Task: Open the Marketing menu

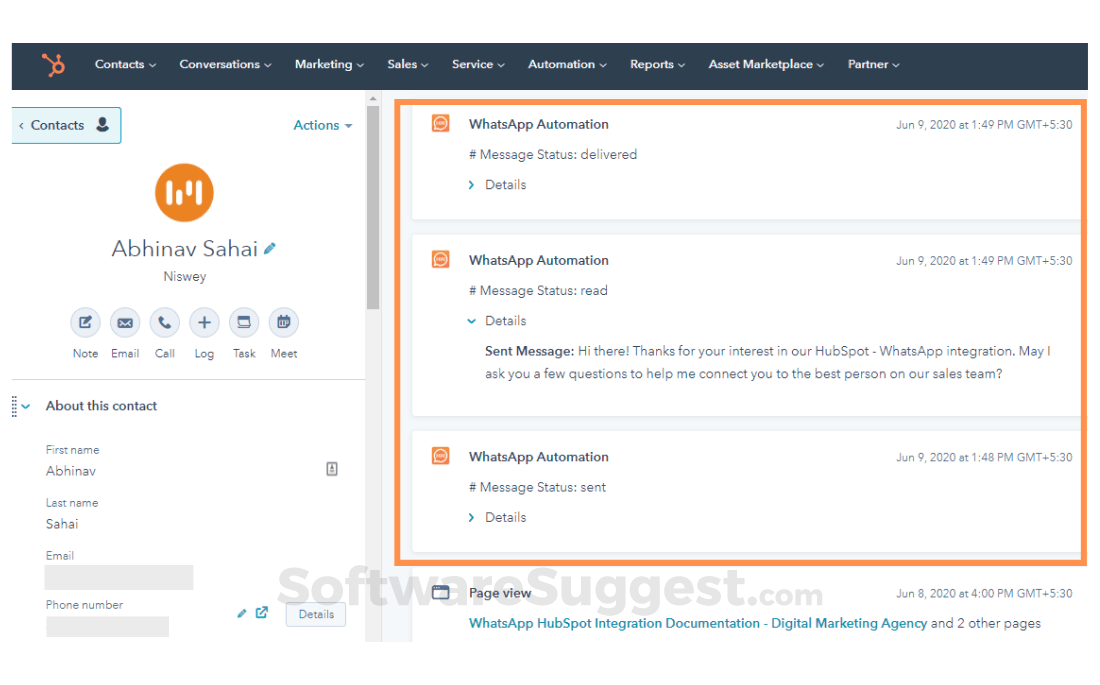Action: (x=329, y=65)
